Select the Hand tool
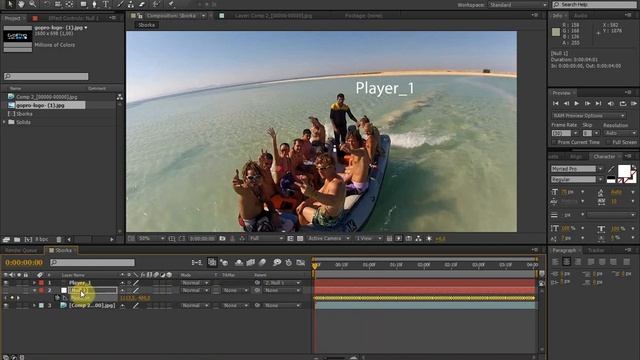The image size is (640, 360). coord(20,4)
